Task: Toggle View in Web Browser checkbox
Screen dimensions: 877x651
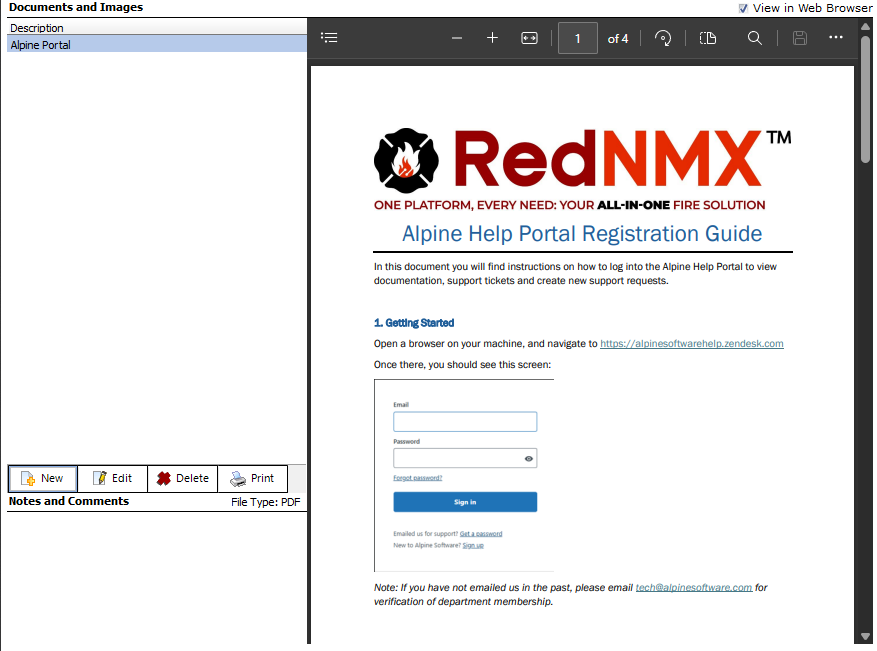Action: 743,8
